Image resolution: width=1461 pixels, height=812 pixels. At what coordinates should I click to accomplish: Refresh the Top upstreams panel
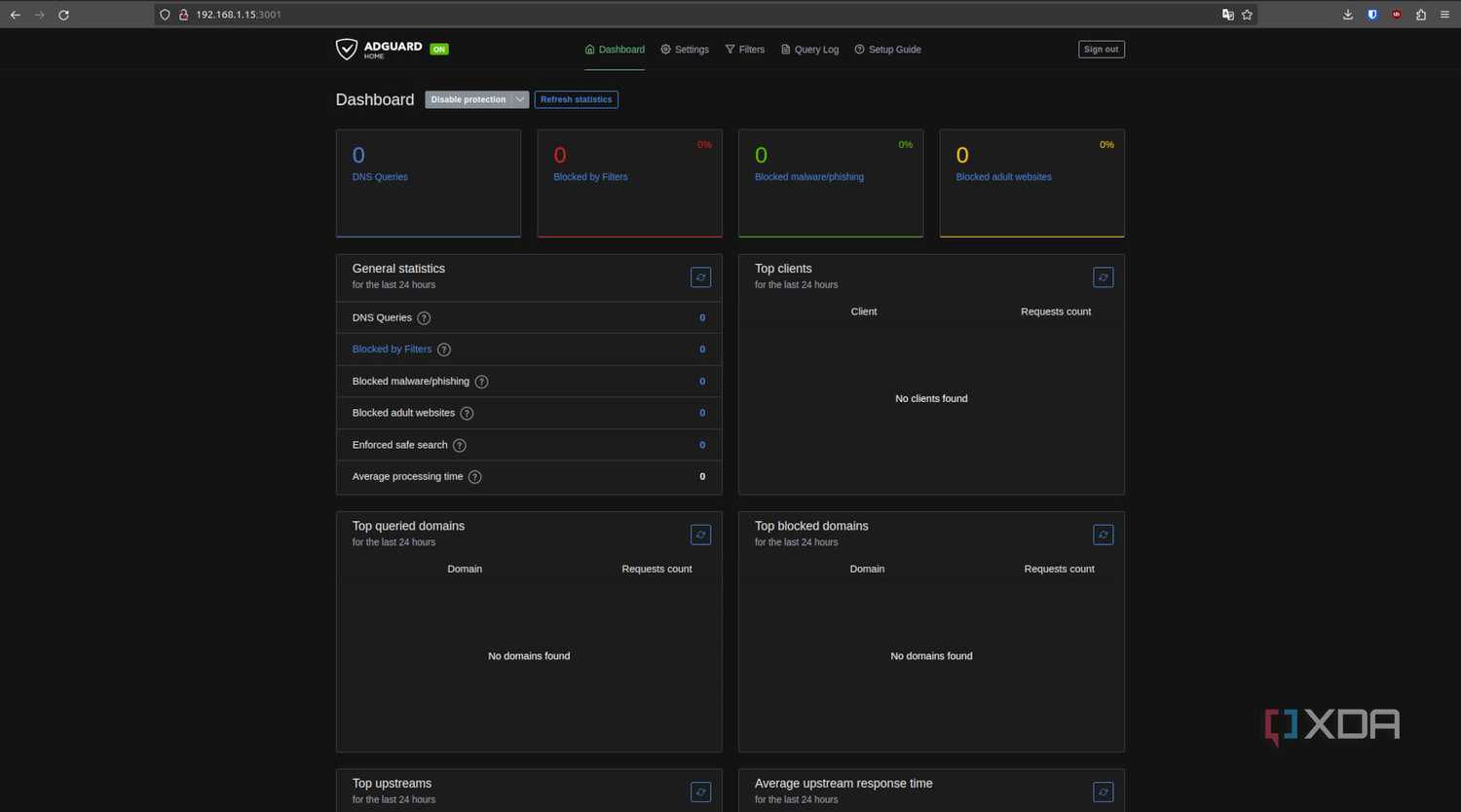coord(700,793)
